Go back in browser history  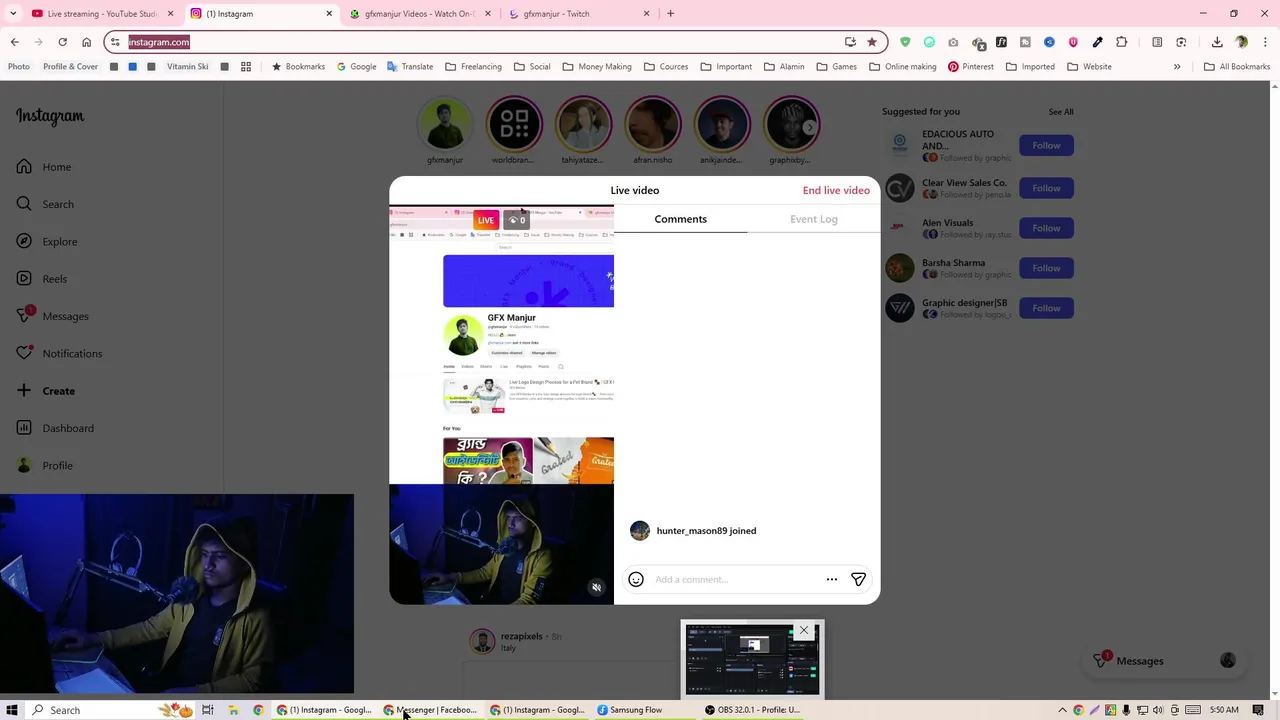14,42
